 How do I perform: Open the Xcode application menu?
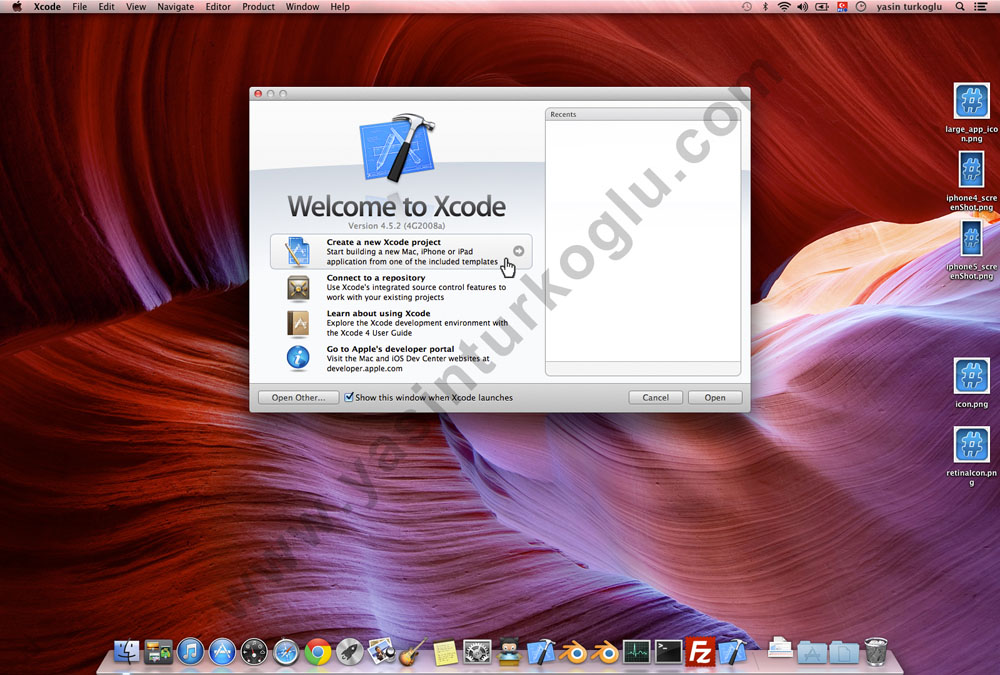[47, 6]
